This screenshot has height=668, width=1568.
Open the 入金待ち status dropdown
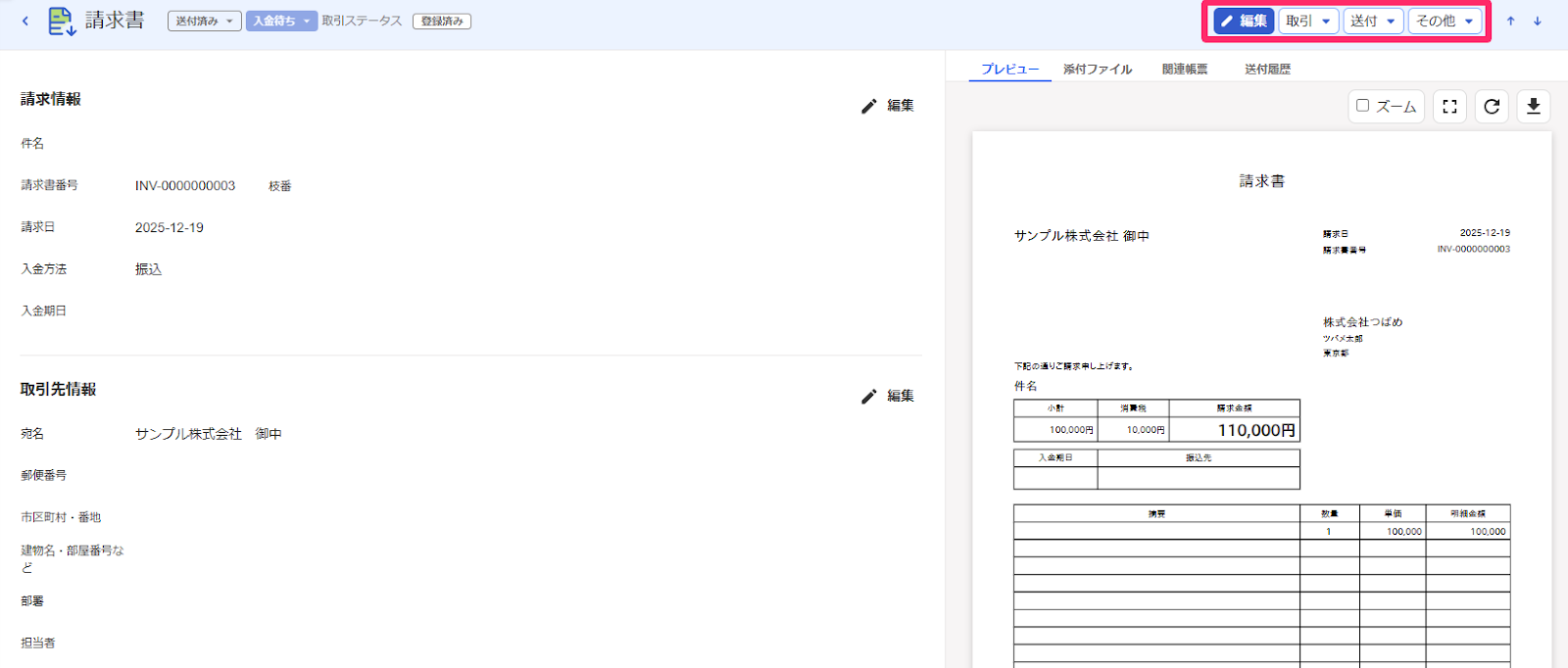click(281, 21)
